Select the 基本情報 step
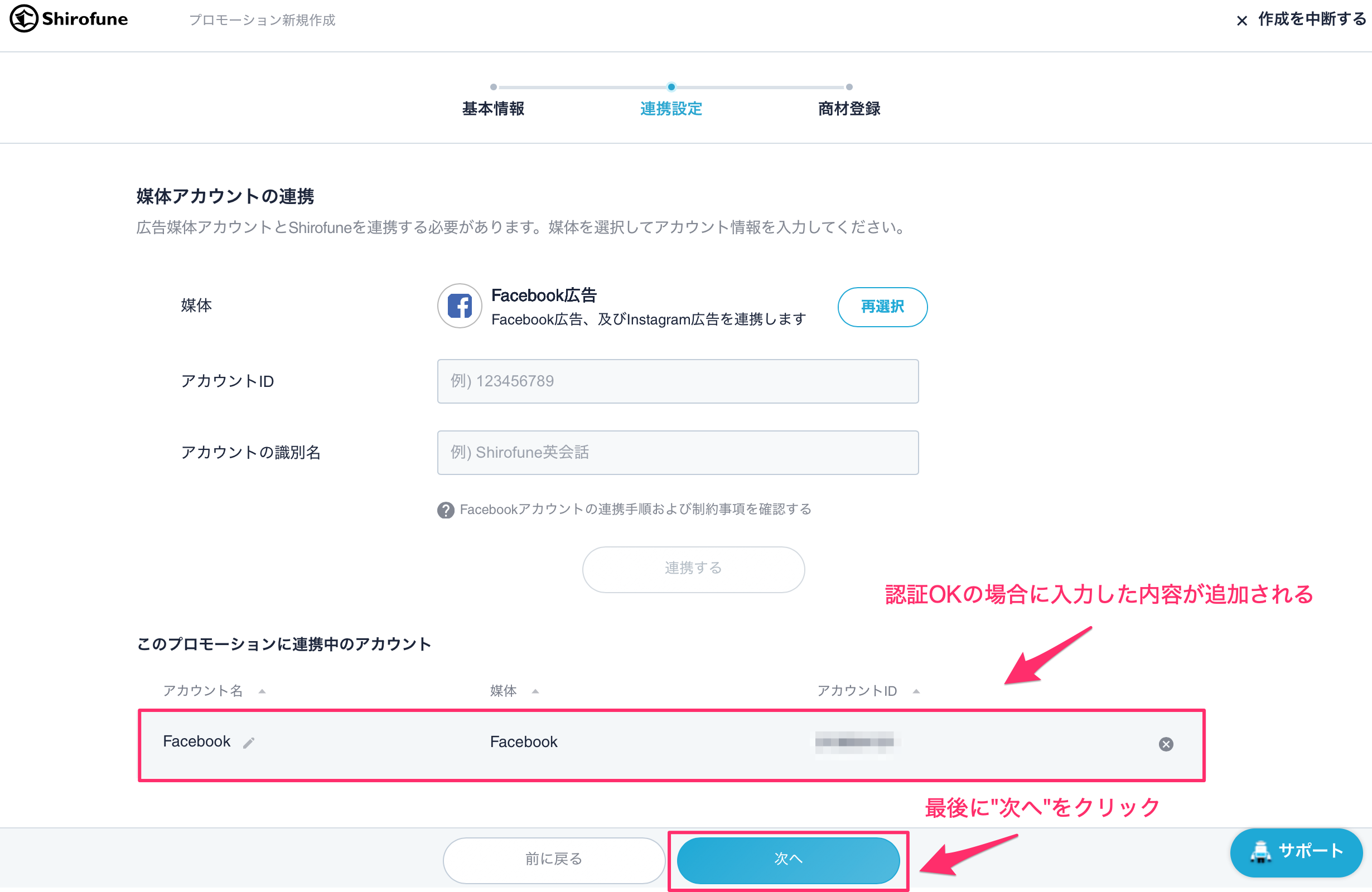 (493, 108)
